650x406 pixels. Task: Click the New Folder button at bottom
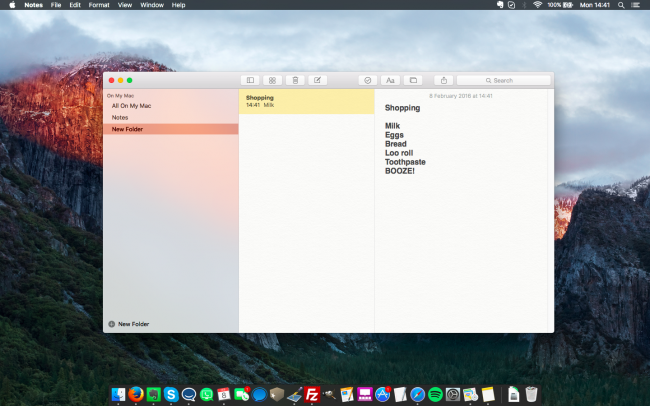129,324
